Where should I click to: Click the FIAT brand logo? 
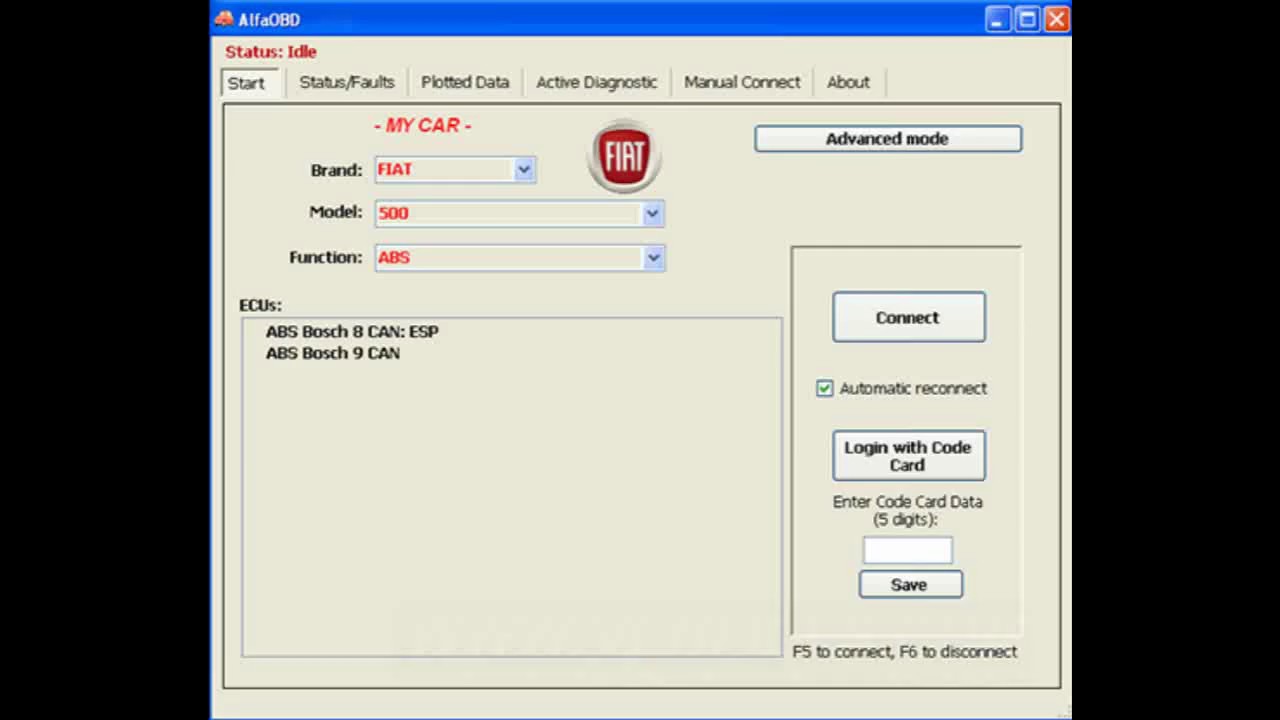(x=624, y=156)
